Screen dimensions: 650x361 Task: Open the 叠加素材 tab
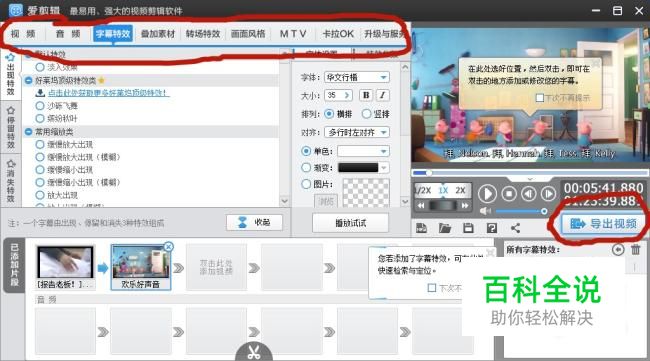tap(158, 34)
